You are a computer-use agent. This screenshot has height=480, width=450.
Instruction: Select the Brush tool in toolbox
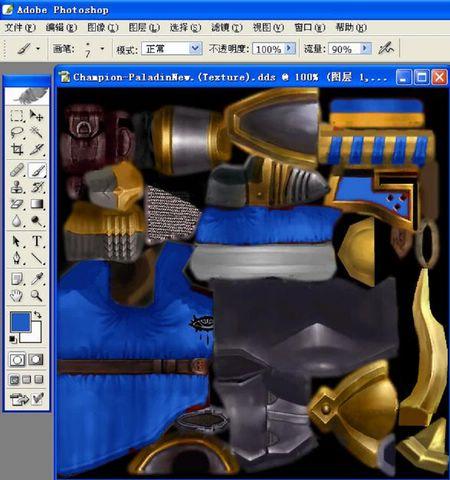[x=37, y=170]
